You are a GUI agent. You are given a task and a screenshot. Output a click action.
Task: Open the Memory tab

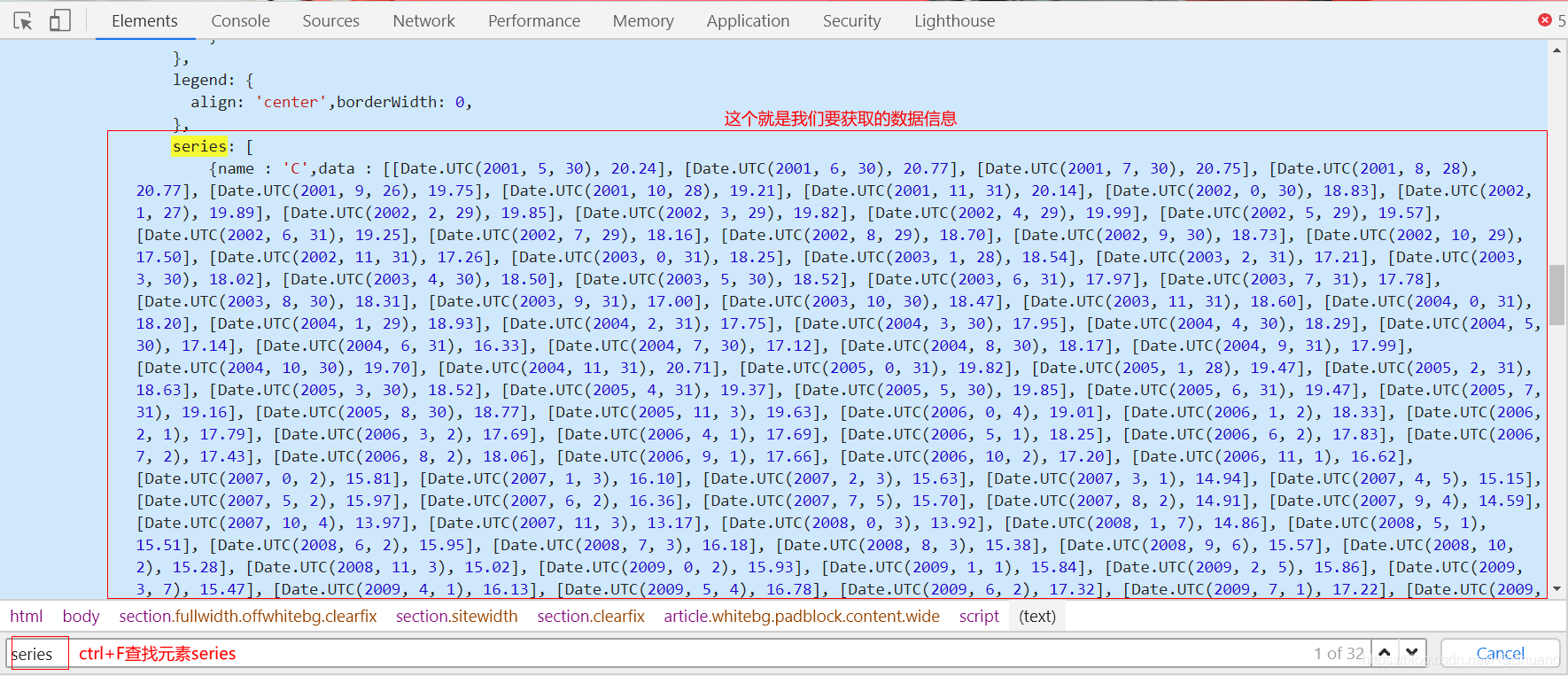point(643,20)
